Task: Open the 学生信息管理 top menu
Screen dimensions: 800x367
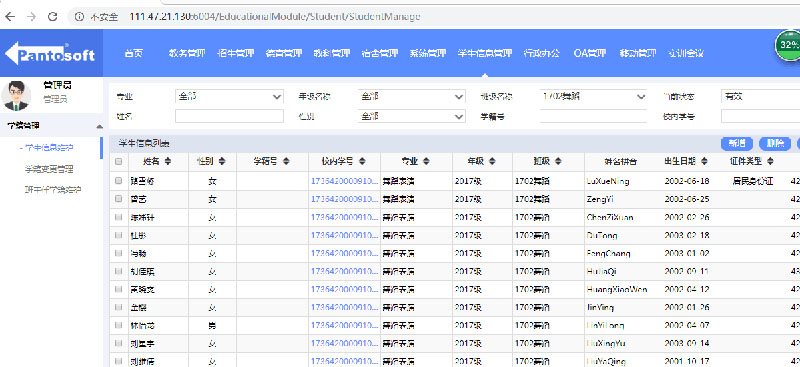Action: [485, 53]
